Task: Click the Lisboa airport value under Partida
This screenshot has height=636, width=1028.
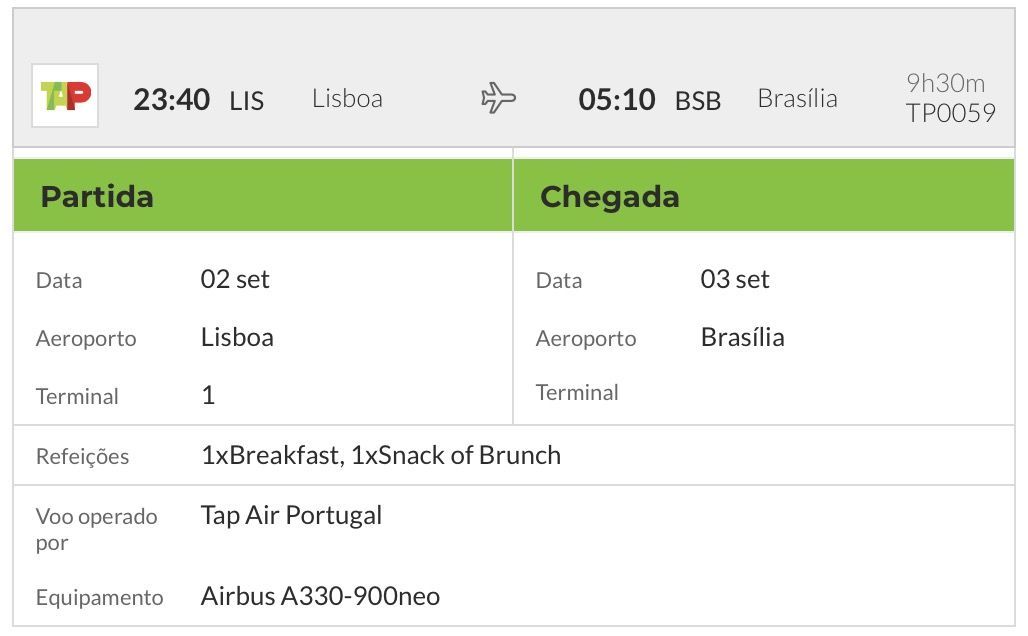Action: (237, 337)
